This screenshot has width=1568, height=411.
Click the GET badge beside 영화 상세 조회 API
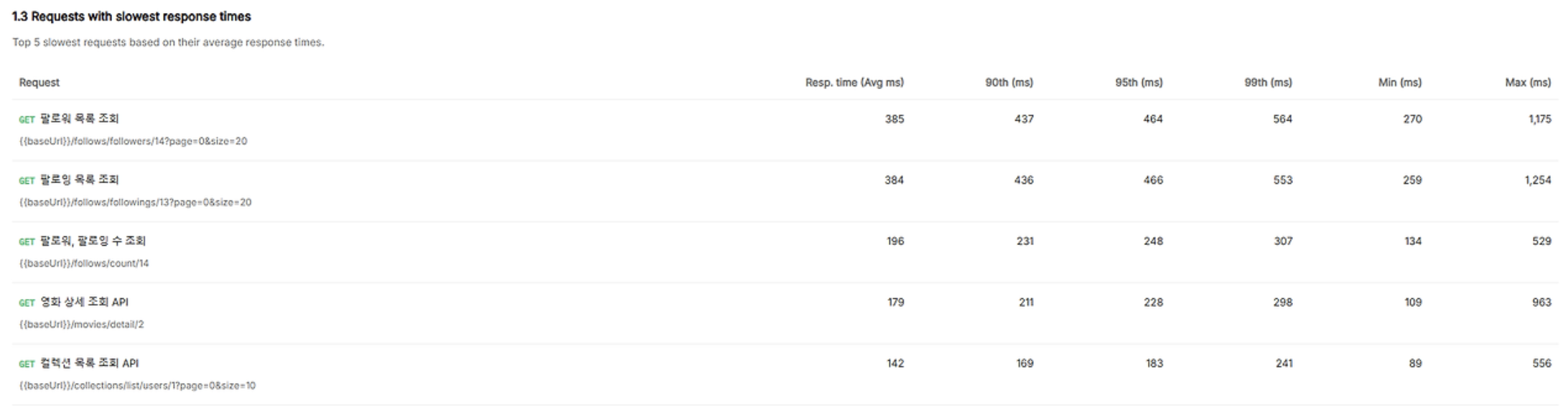pos(27,303)
